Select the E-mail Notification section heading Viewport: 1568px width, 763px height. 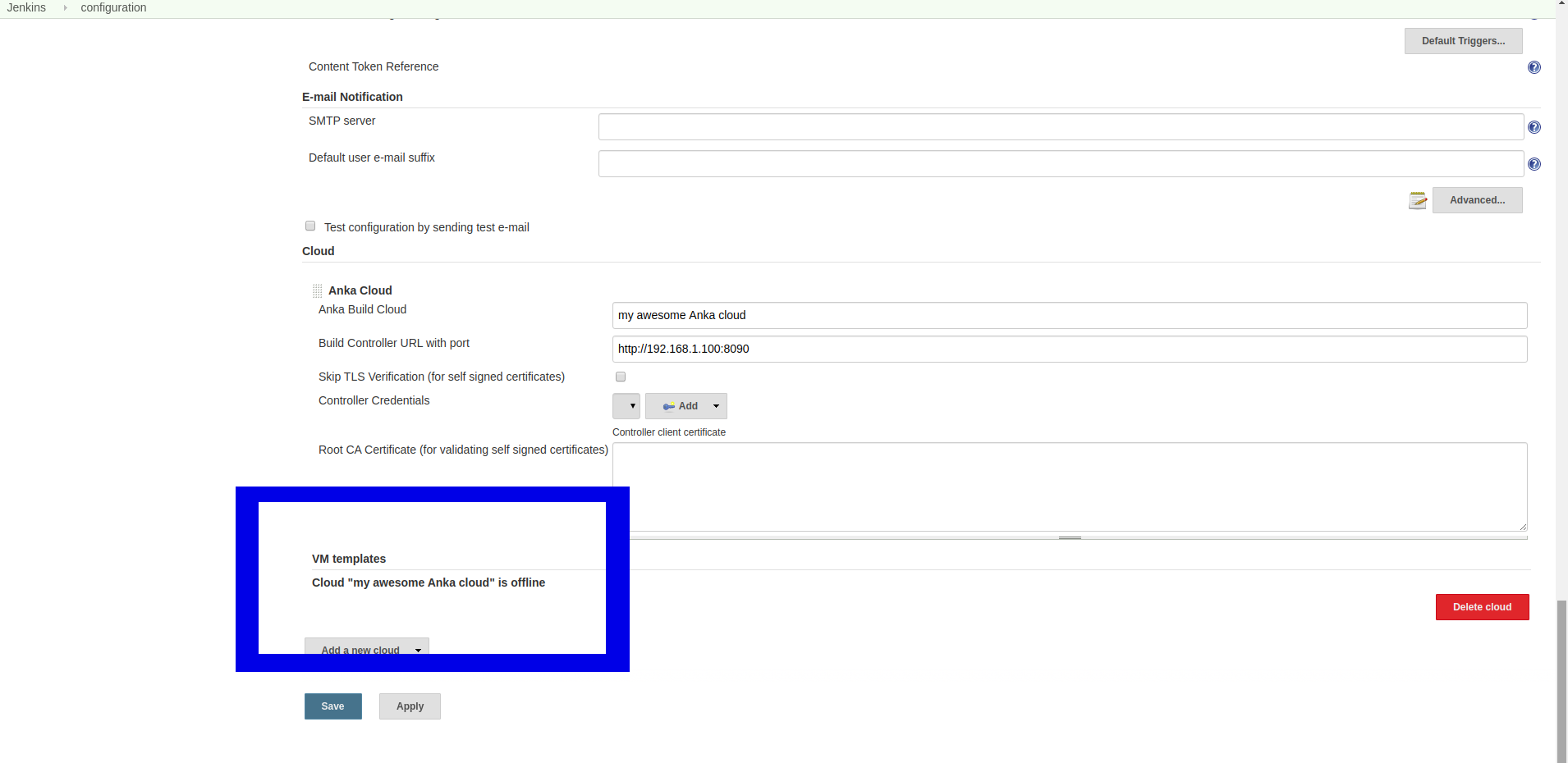352,97
